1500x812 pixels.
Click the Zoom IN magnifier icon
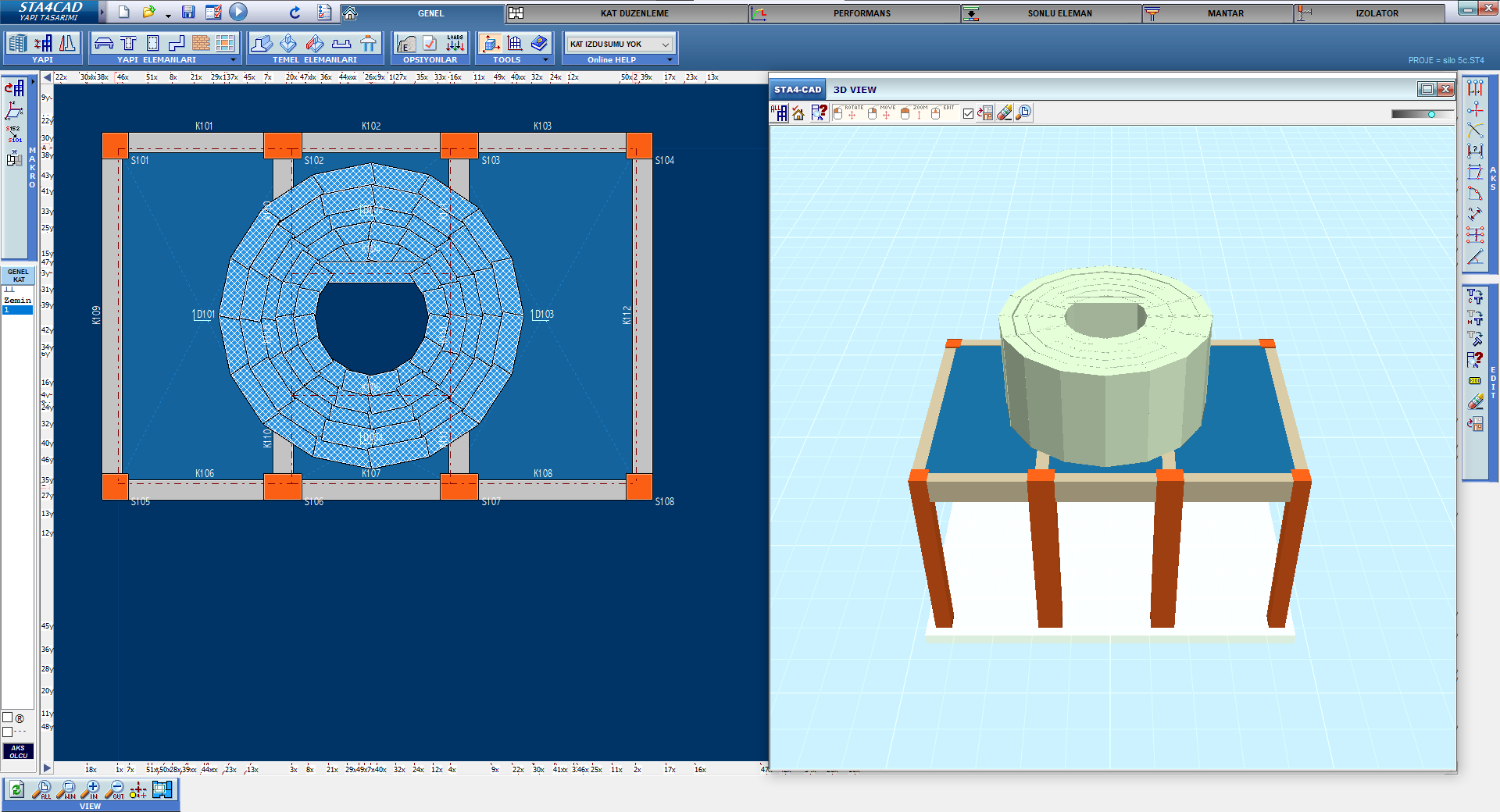(91, 790)
